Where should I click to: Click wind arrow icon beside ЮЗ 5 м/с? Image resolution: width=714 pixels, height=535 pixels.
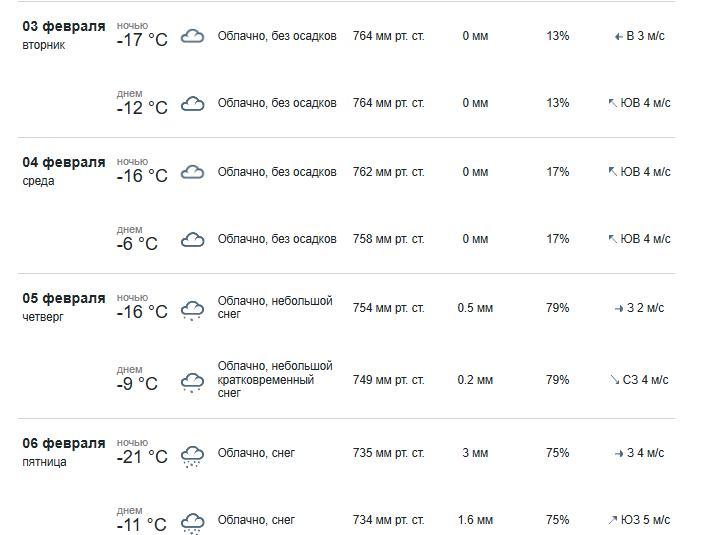613,520
